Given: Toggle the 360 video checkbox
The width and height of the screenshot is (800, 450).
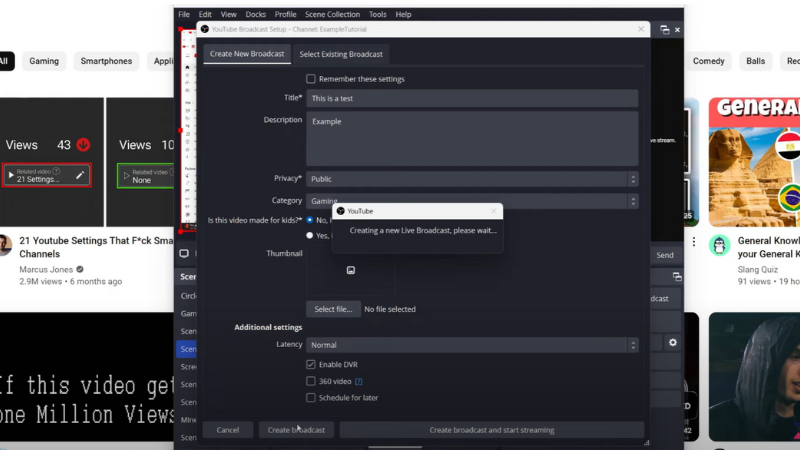Looking at the screenshot, I should pyautogui.click(x=311, y=381).
